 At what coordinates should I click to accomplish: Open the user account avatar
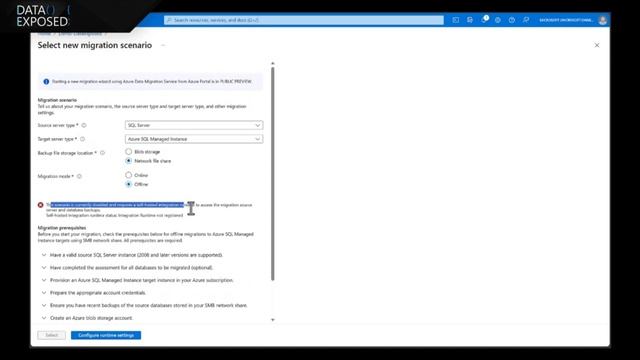602,20
